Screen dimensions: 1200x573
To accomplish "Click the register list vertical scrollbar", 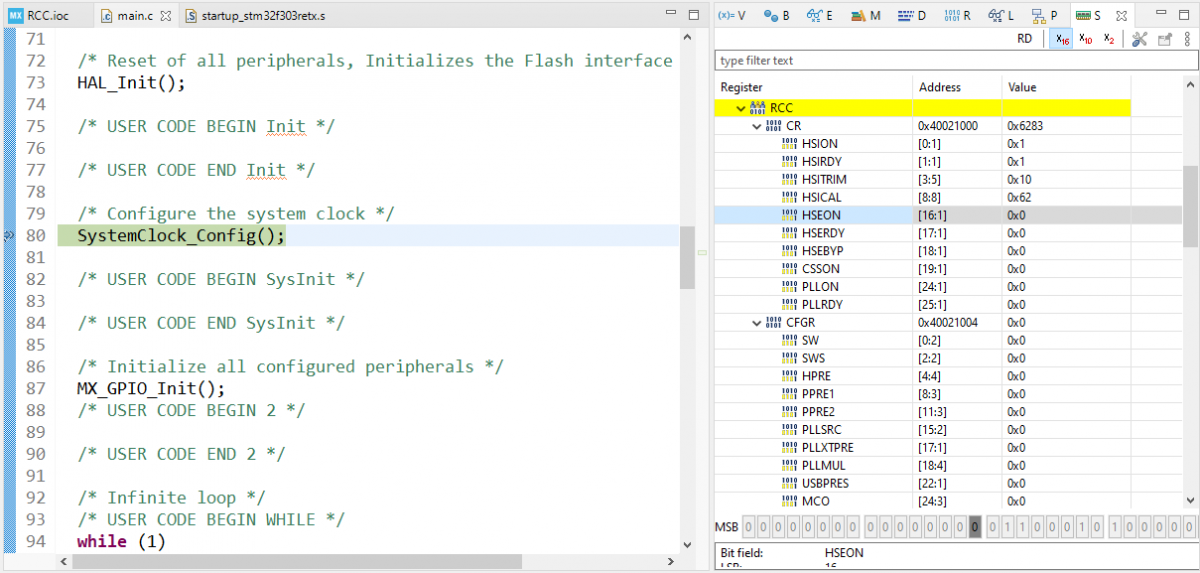I will point(1189,205).
